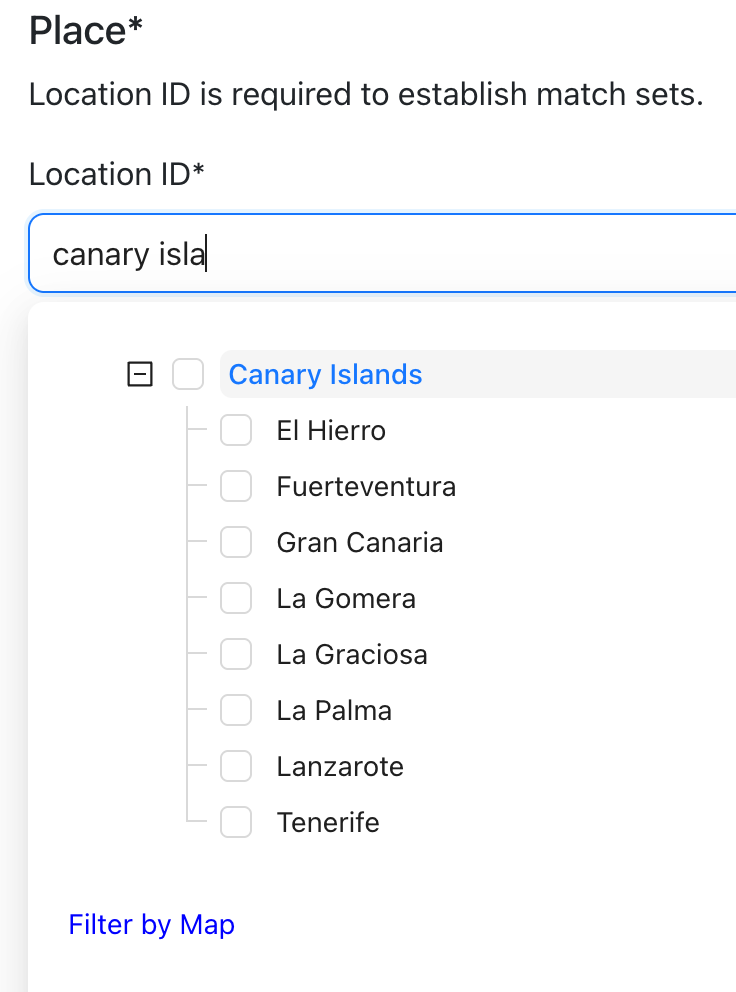Enable the Fuerteventura checkbox

pyautogui.click(x=236, y=487)
